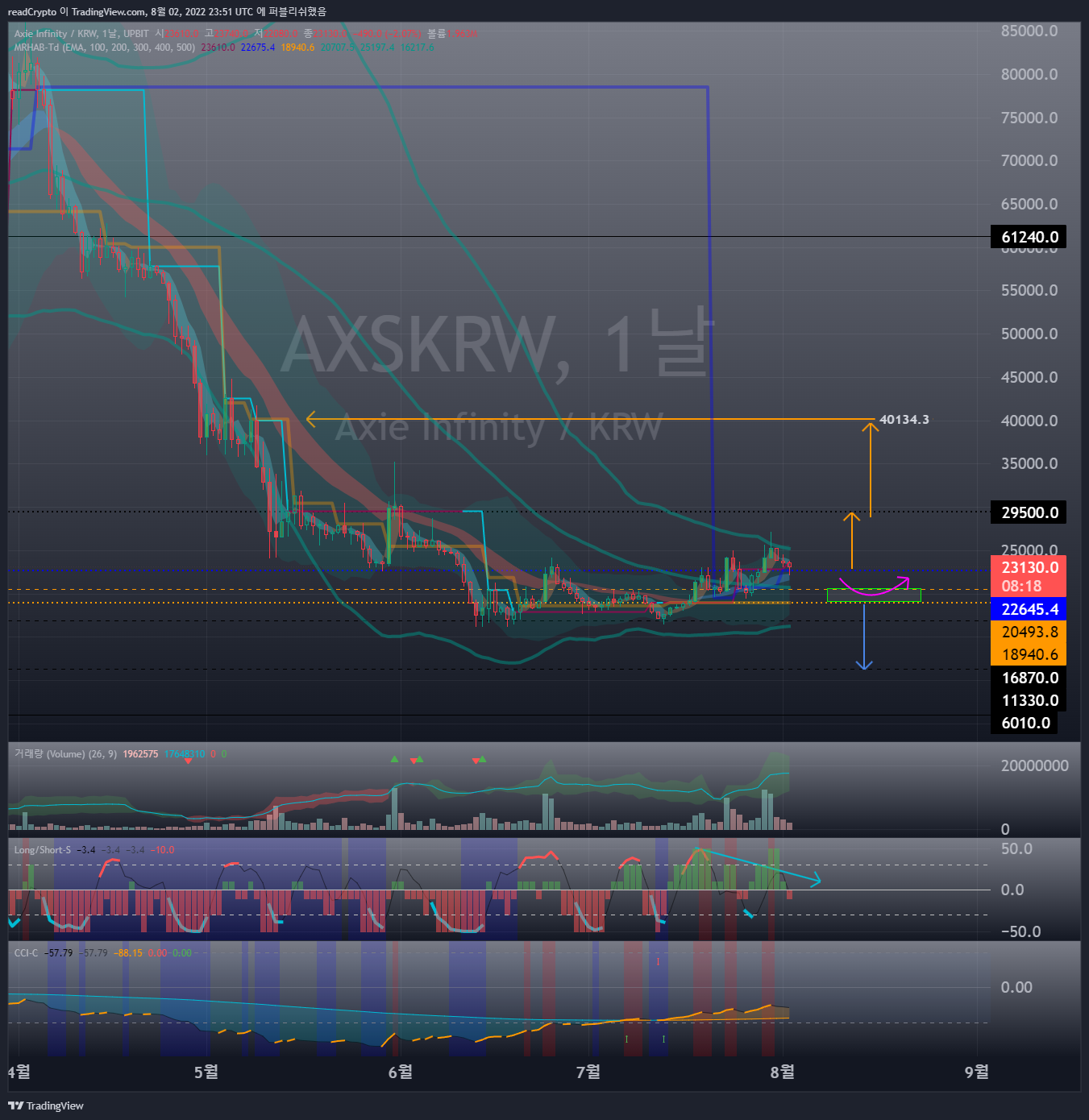
Task: Open the readCrypto publisher header text
Action: 167,11
